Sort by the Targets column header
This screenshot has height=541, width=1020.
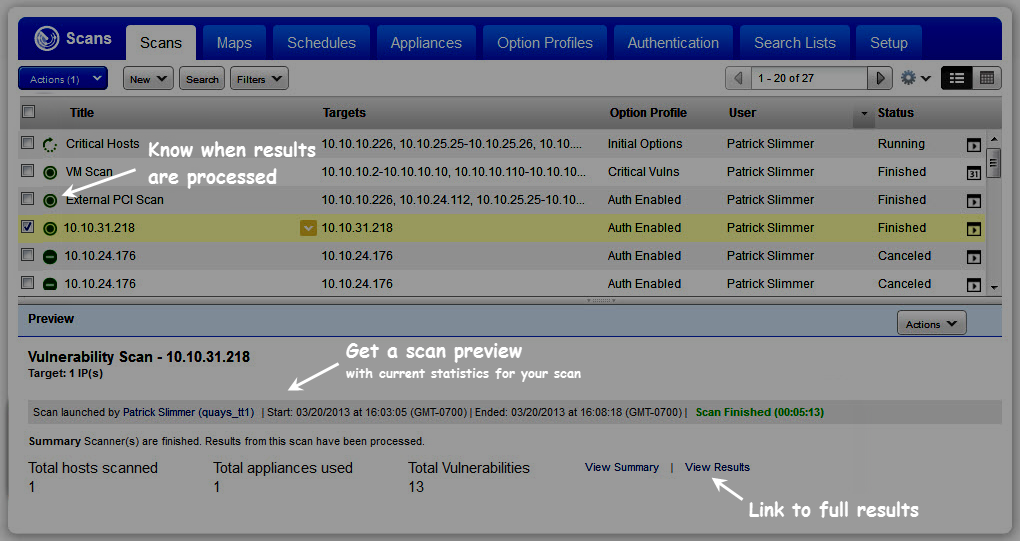point(344,112)
